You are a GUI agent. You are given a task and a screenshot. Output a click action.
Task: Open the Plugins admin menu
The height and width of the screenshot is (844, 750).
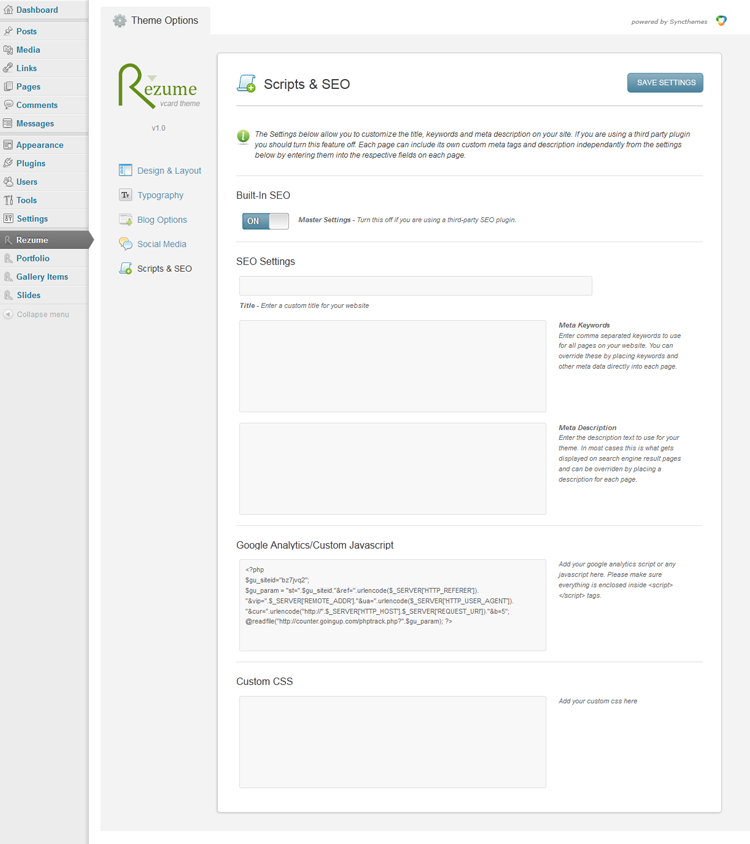[x=31, y=163]
